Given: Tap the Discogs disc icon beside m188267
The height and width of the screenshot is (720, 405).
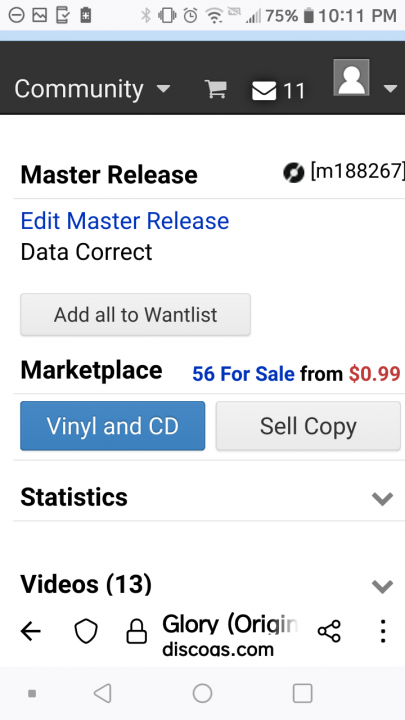Looking at the screenshot, I should pos(293,173).
